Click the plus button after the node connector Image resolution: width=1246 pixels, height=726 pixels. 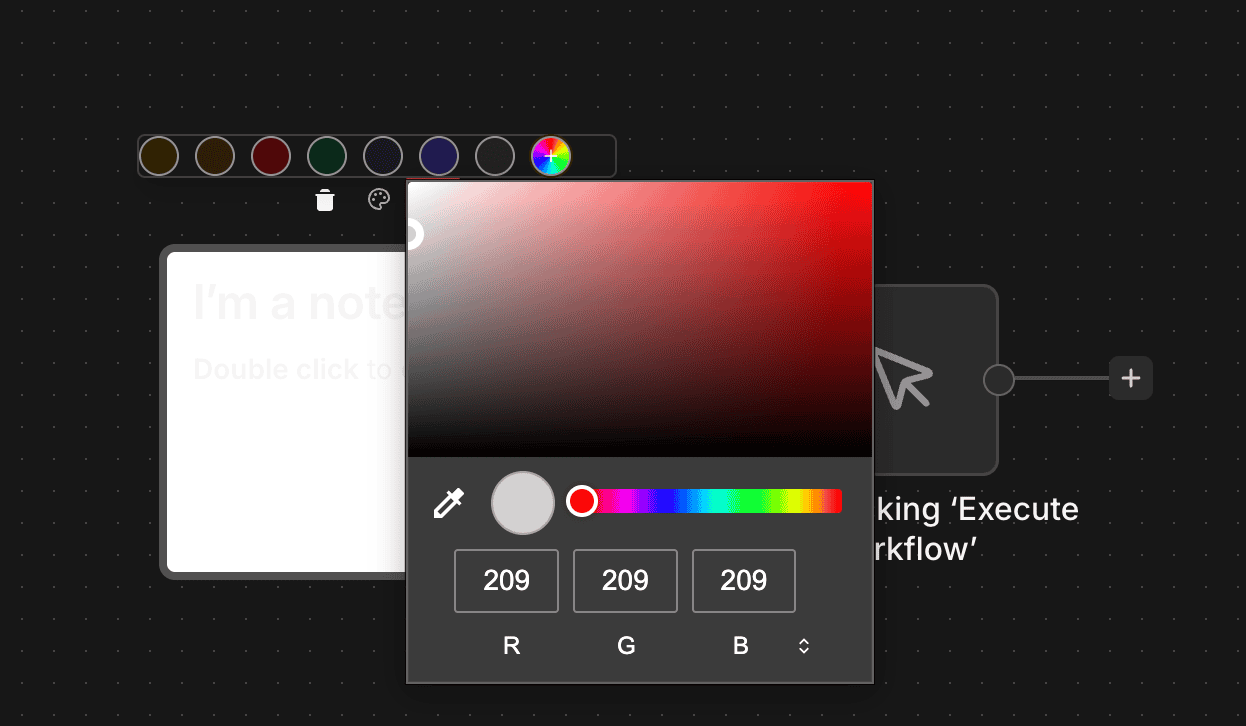coord(1131,378)
